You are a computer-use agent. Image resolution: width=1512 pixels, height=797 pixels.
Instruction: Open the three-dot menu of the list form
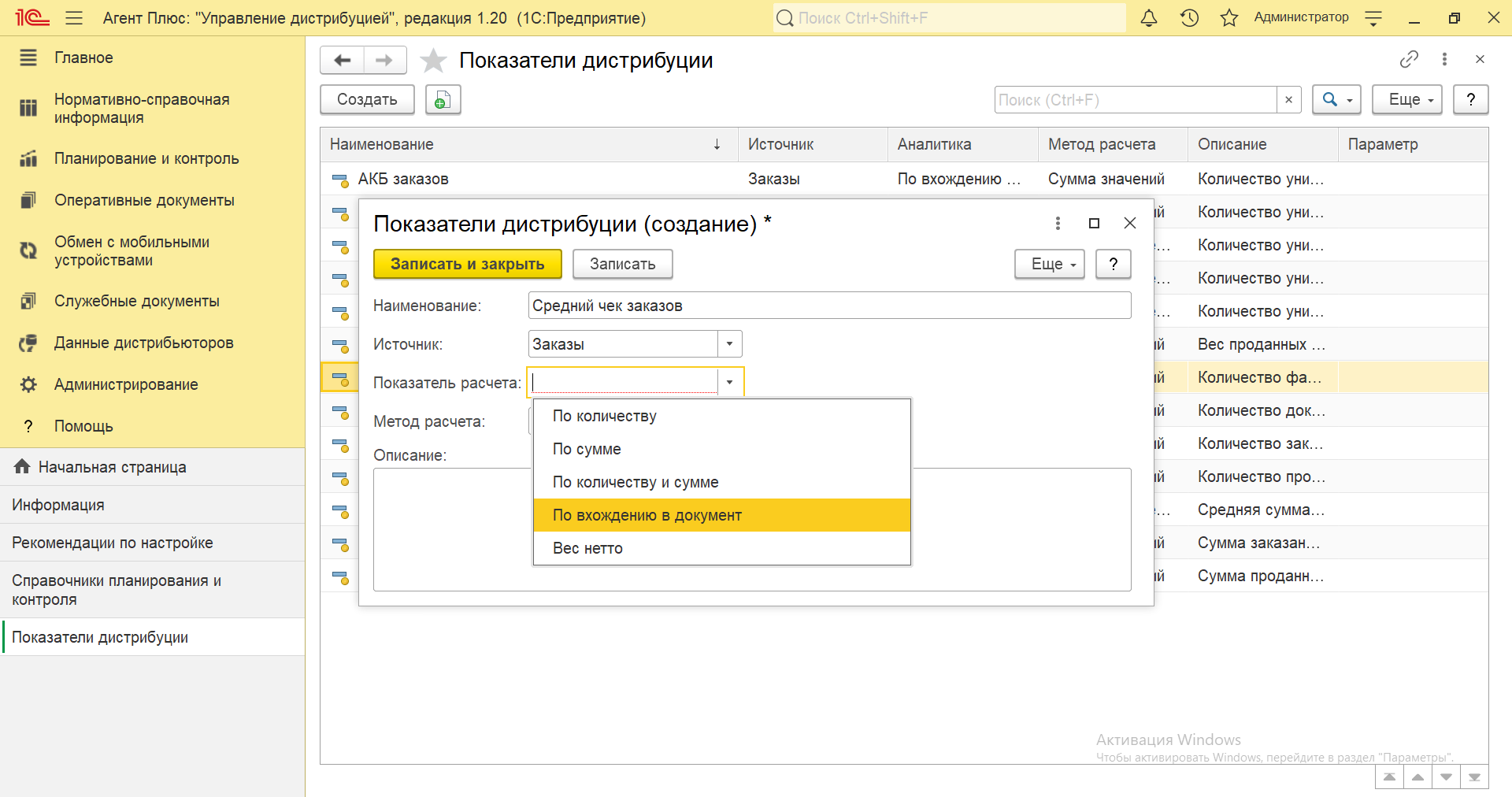tap(1444, 59)
